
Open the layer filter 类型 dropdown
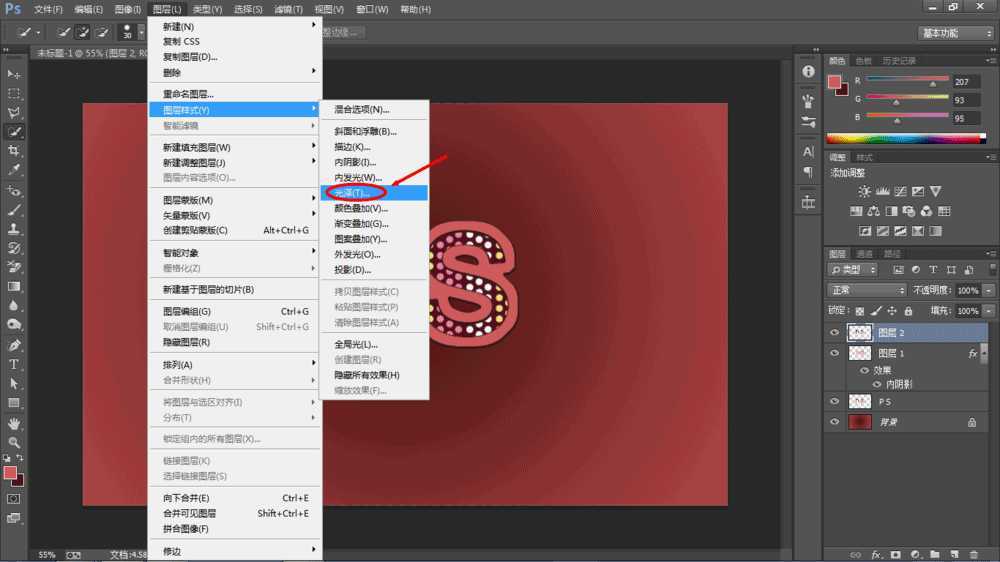(853, 270)
